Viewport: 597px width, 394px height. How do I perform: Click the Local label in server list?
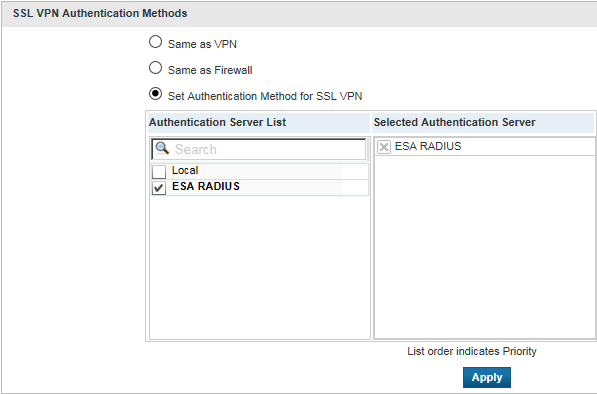[185, 170]
